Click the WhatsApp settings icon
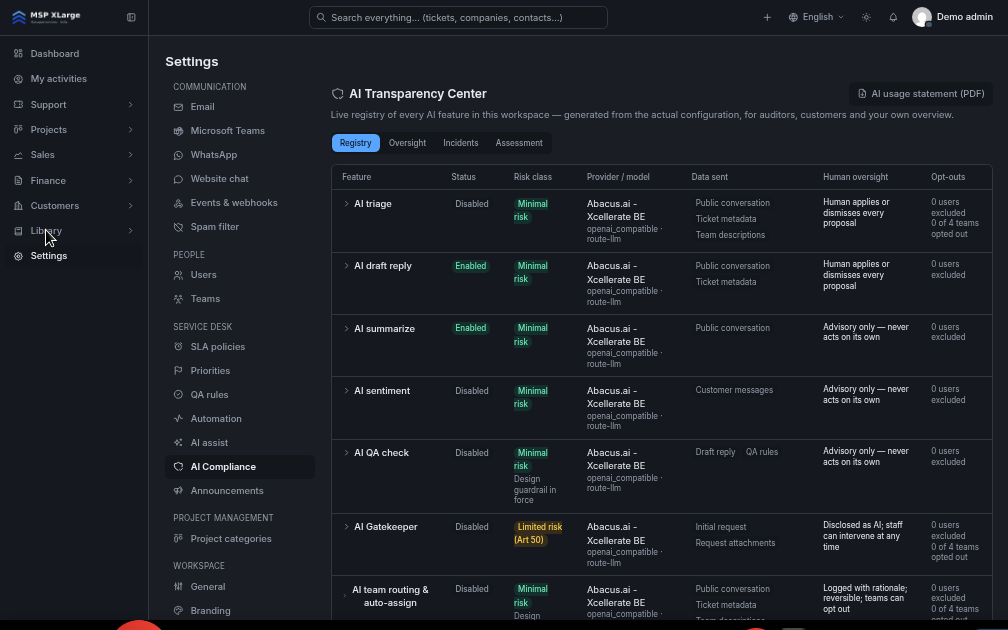Viewport: 1008px width, 630px height. [x=178, y=155]
